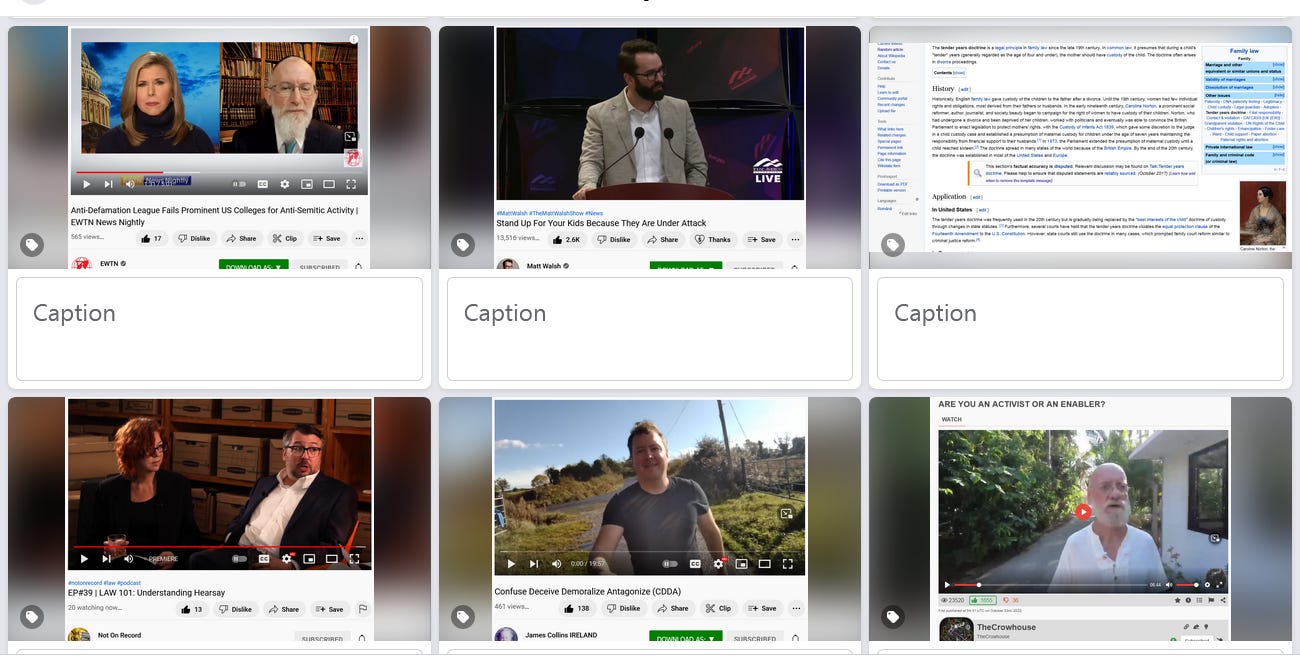Open more options for the EWTN video
The height and width of the screenshot is (663, 1300).
[359, 239]
